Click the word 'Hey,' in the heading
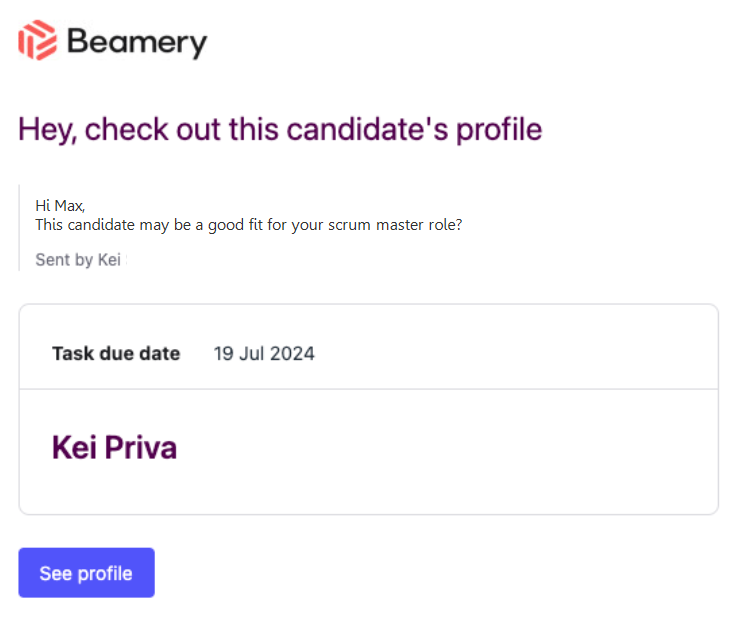 pos(47,130)
